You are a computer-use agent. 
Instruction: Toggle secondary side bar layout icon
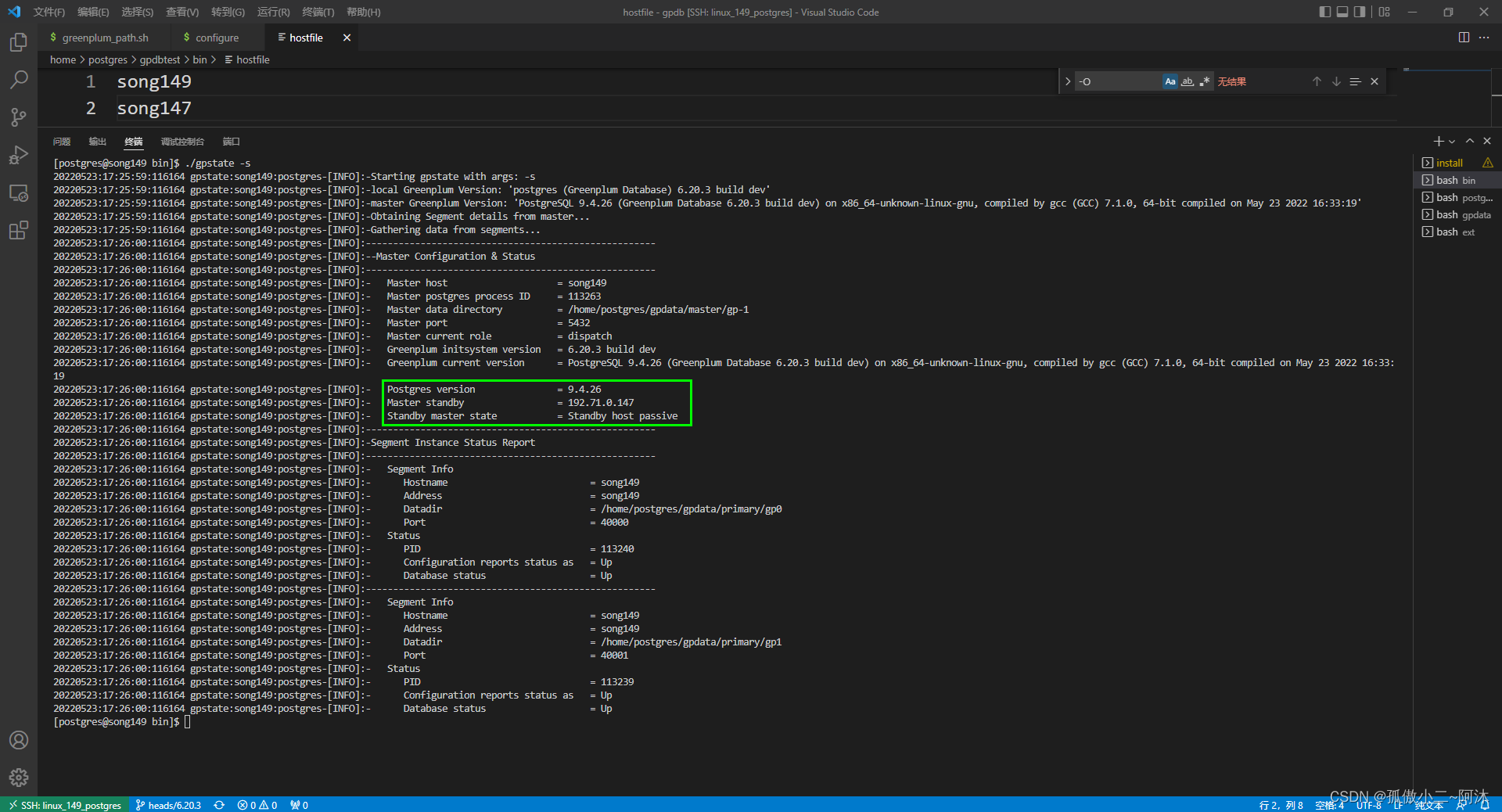1360,12
